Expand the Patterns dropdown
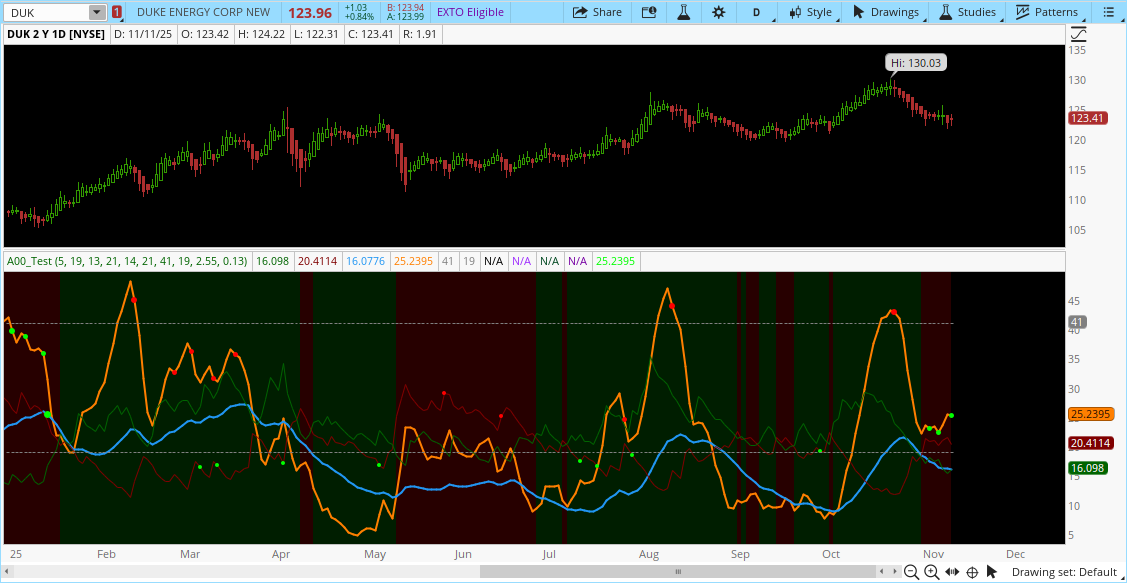The image size is (1127, 583). tap(1047, 12)
